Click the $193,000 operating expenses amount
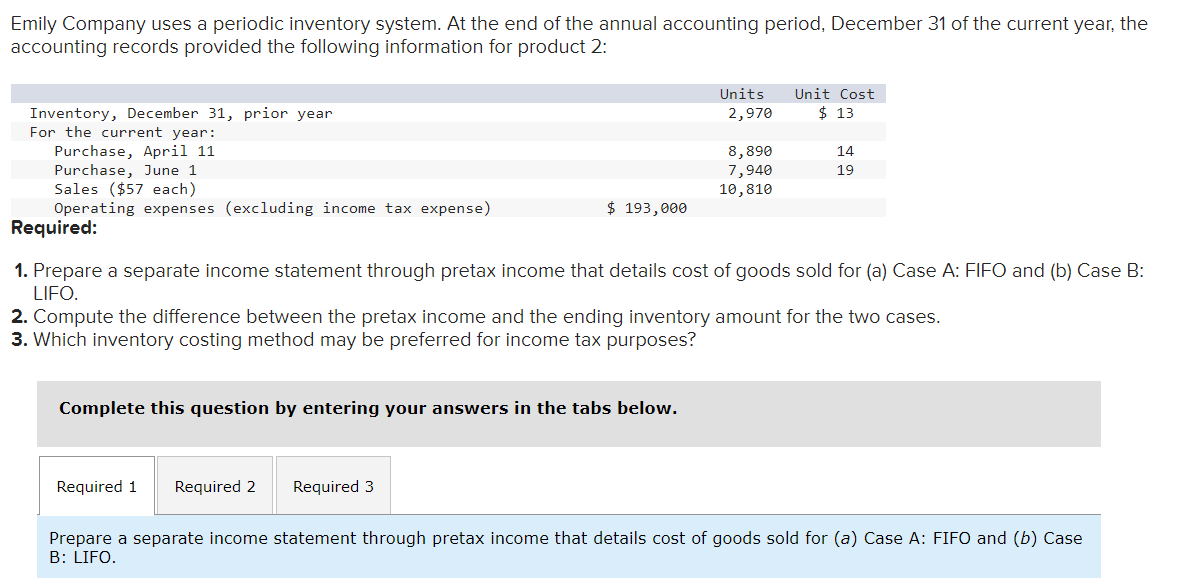 (x=647, y=208)
